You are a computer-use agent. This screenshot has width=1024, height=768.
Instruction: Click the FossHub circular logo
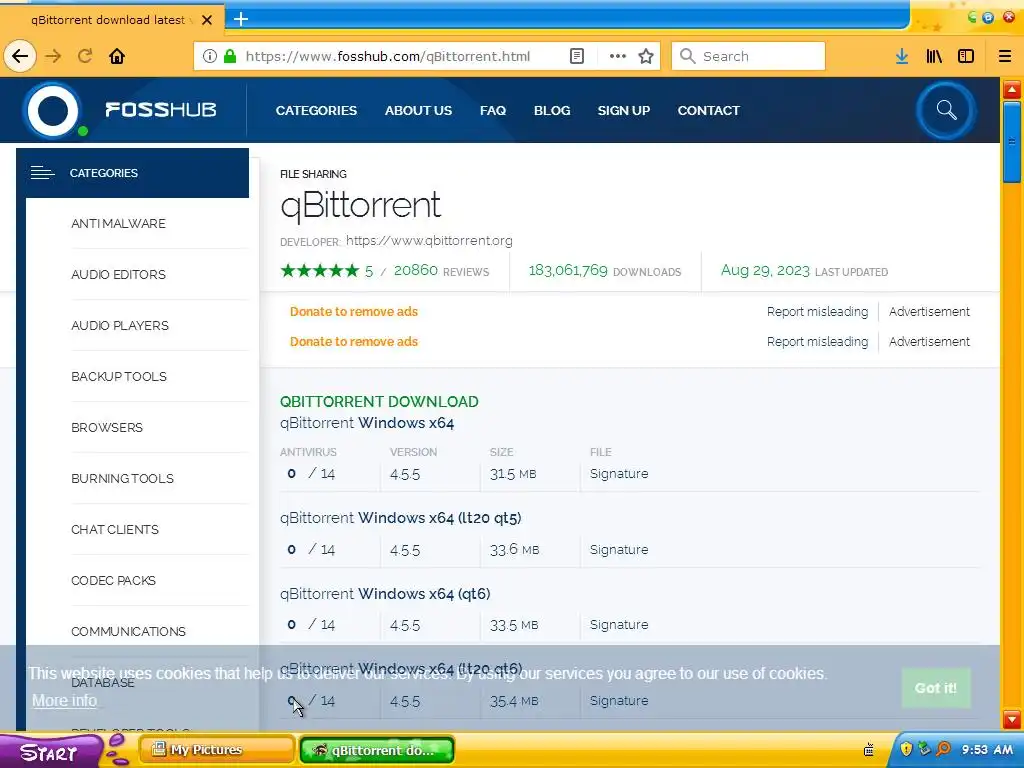tap(54, 110)
